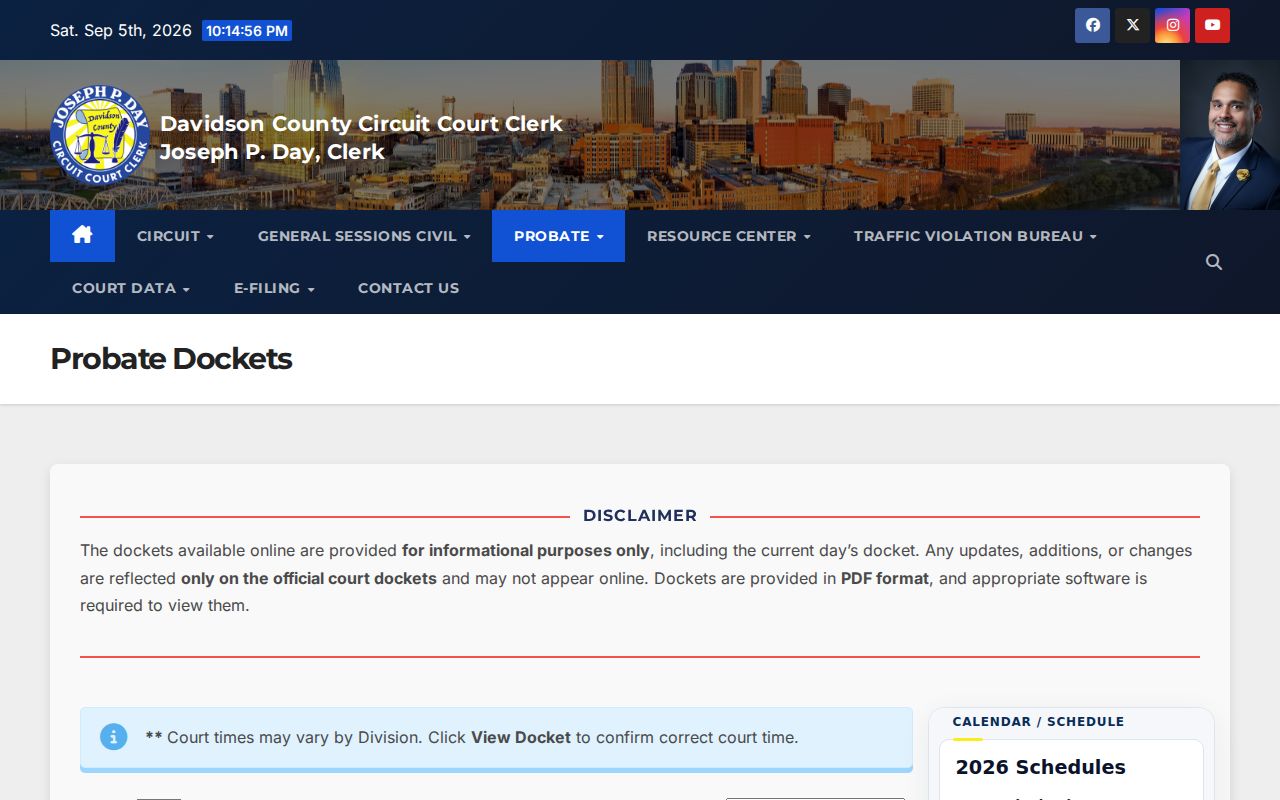Expand the Circuit menu
1280x800 pixels.
[x=175, y=236]
